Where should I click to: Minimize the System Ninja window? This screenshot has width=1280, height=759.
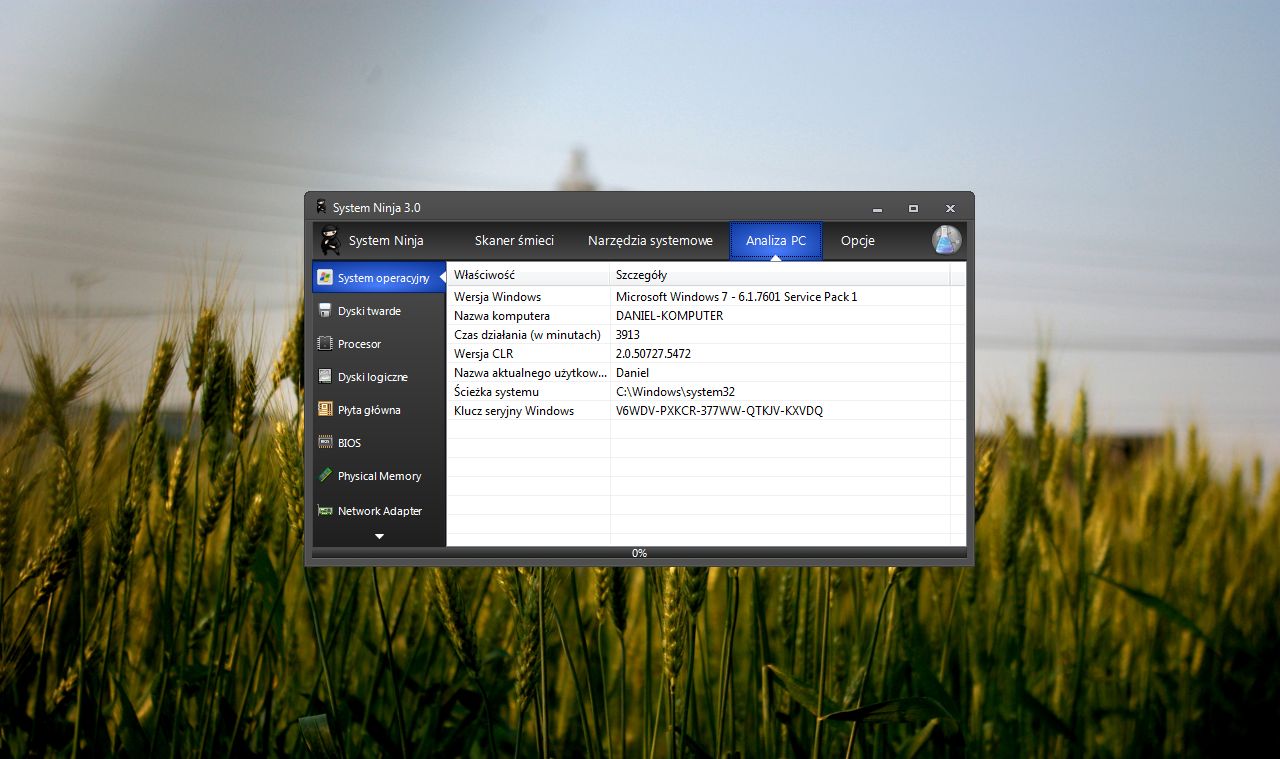(877, 208)
